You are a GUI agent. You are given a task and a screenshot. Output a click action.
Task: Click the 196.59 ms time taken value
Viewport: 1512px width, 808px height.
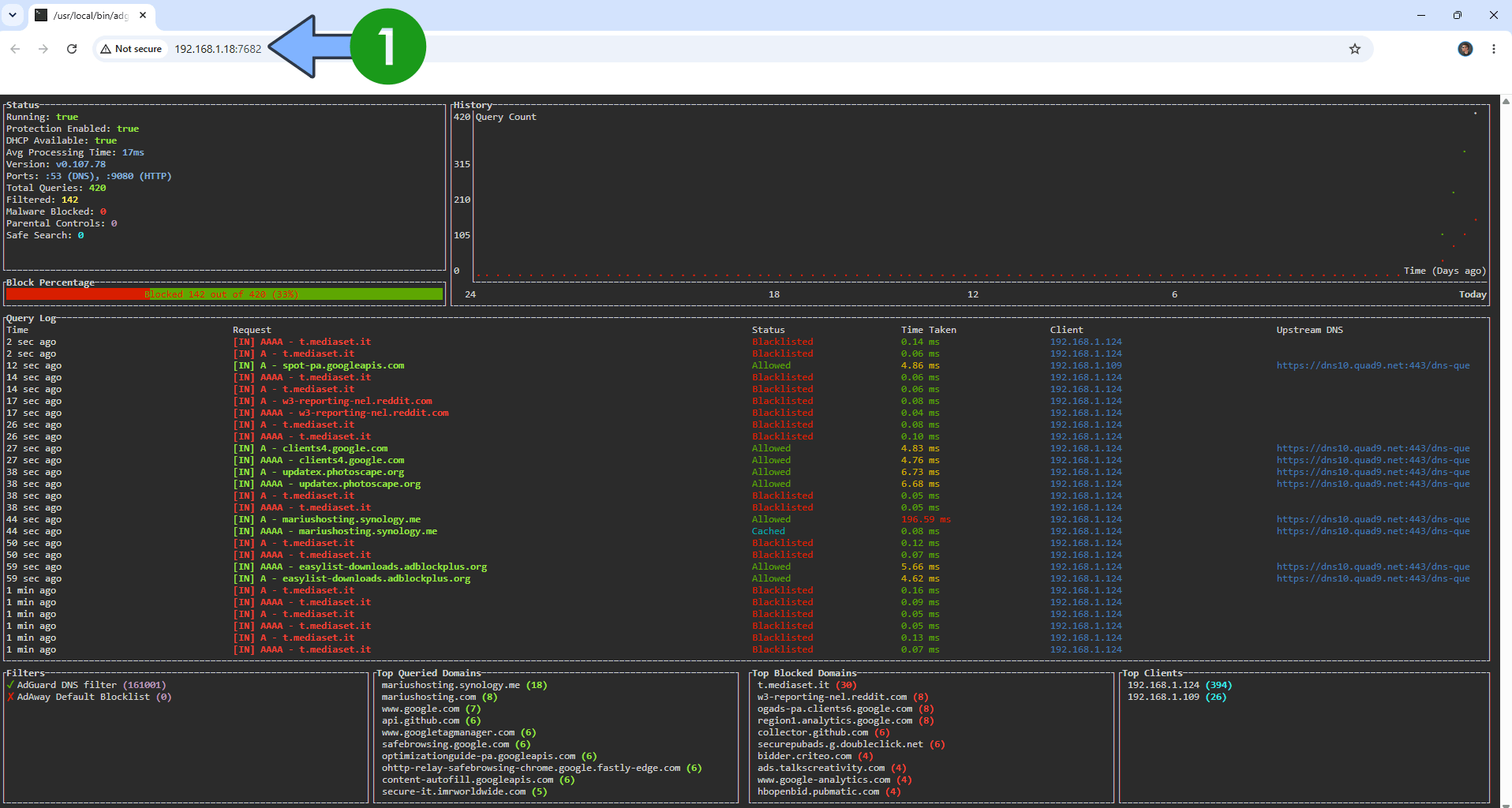[926, 519]
